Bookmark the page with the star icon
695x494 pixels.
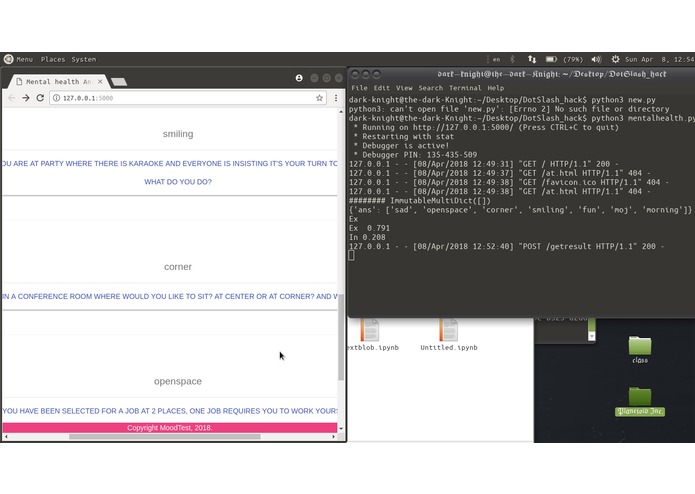click(x=319, y=98)
